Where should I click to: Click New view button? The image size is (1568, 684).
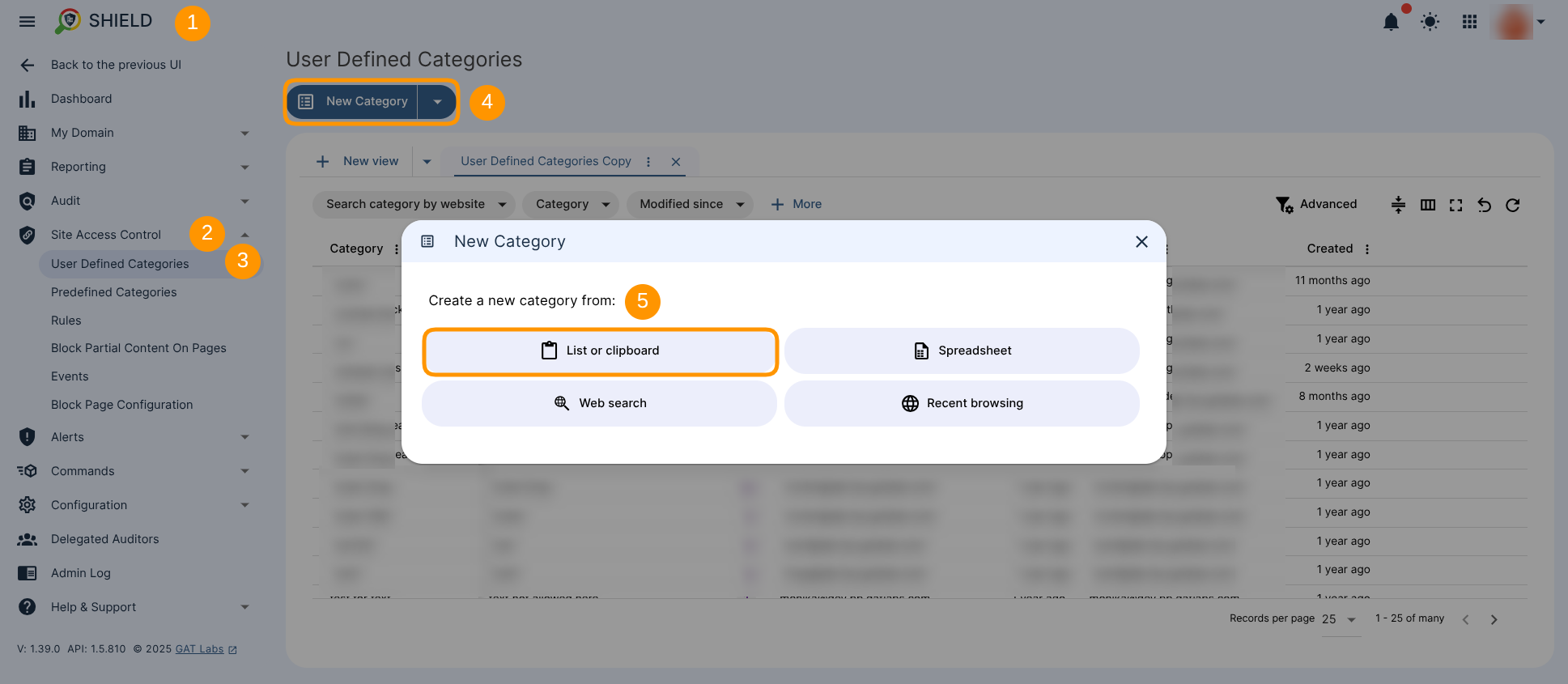pyautogui.click(x=357, y=162)
